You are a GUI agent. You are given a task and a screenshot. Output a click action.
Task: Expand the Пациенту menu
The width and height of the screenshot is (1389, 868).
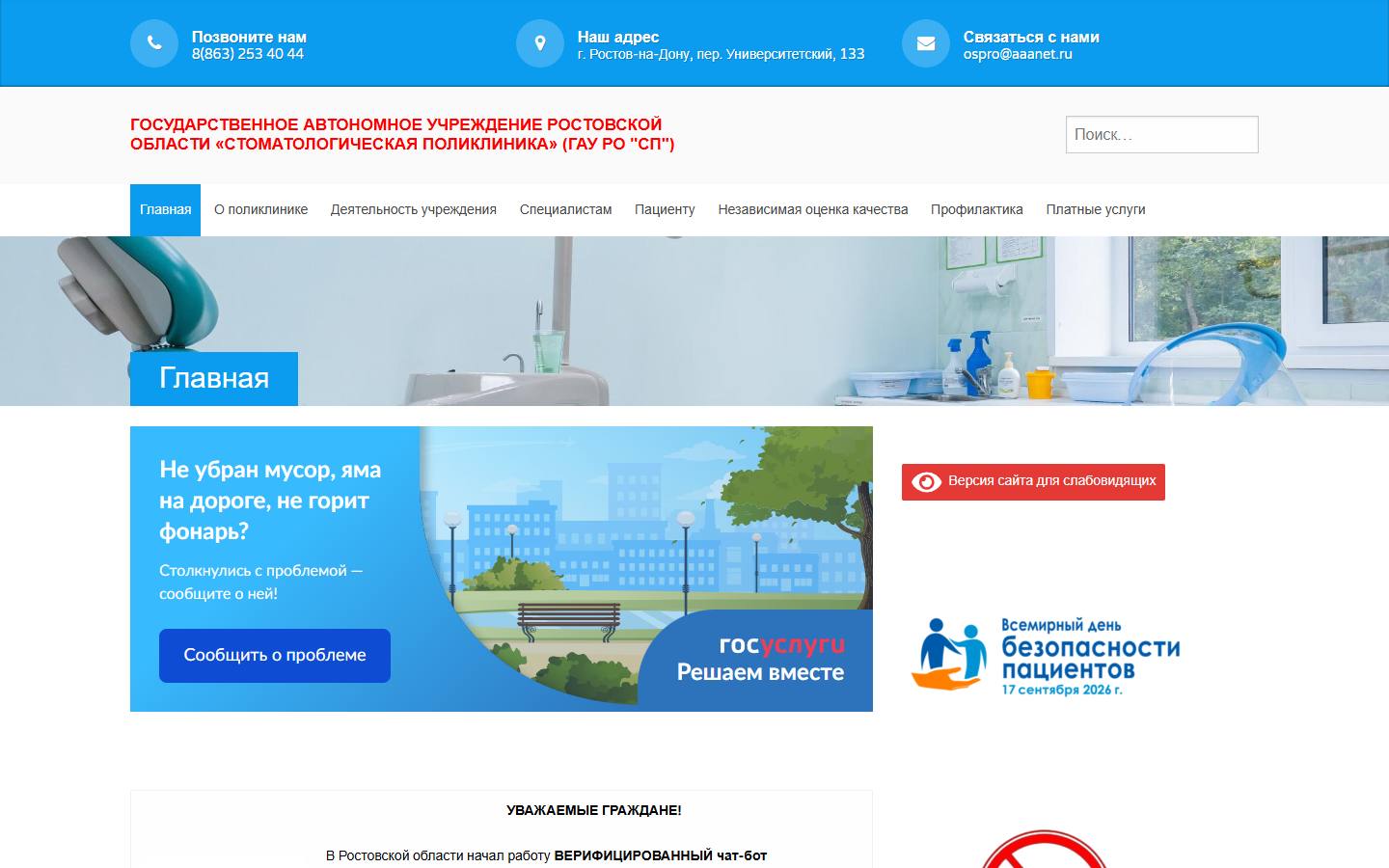click(665, 209)
